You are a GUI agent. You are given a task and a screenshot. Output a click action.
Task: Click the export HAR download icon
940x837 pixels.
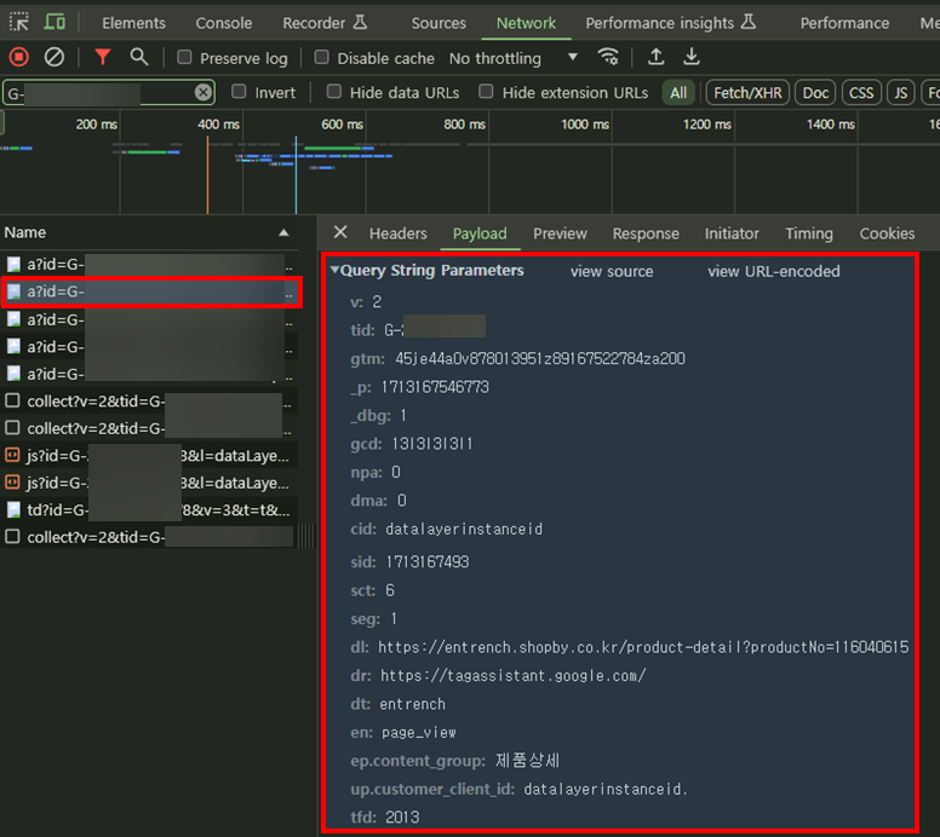point(691,57)
